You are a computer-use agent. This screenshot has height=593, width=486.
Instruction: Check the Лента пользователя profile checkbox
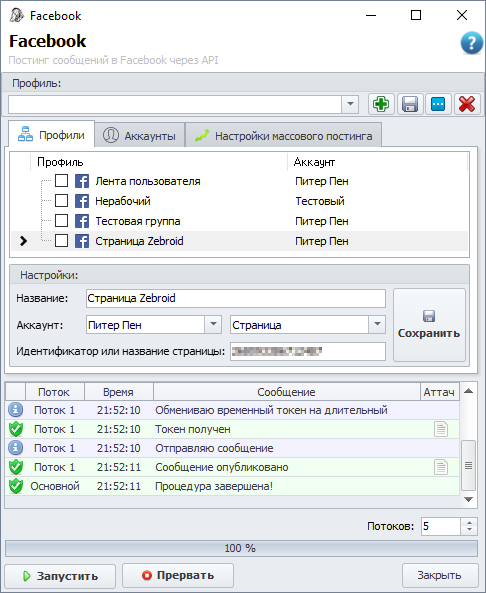click(x=61, y=181)
